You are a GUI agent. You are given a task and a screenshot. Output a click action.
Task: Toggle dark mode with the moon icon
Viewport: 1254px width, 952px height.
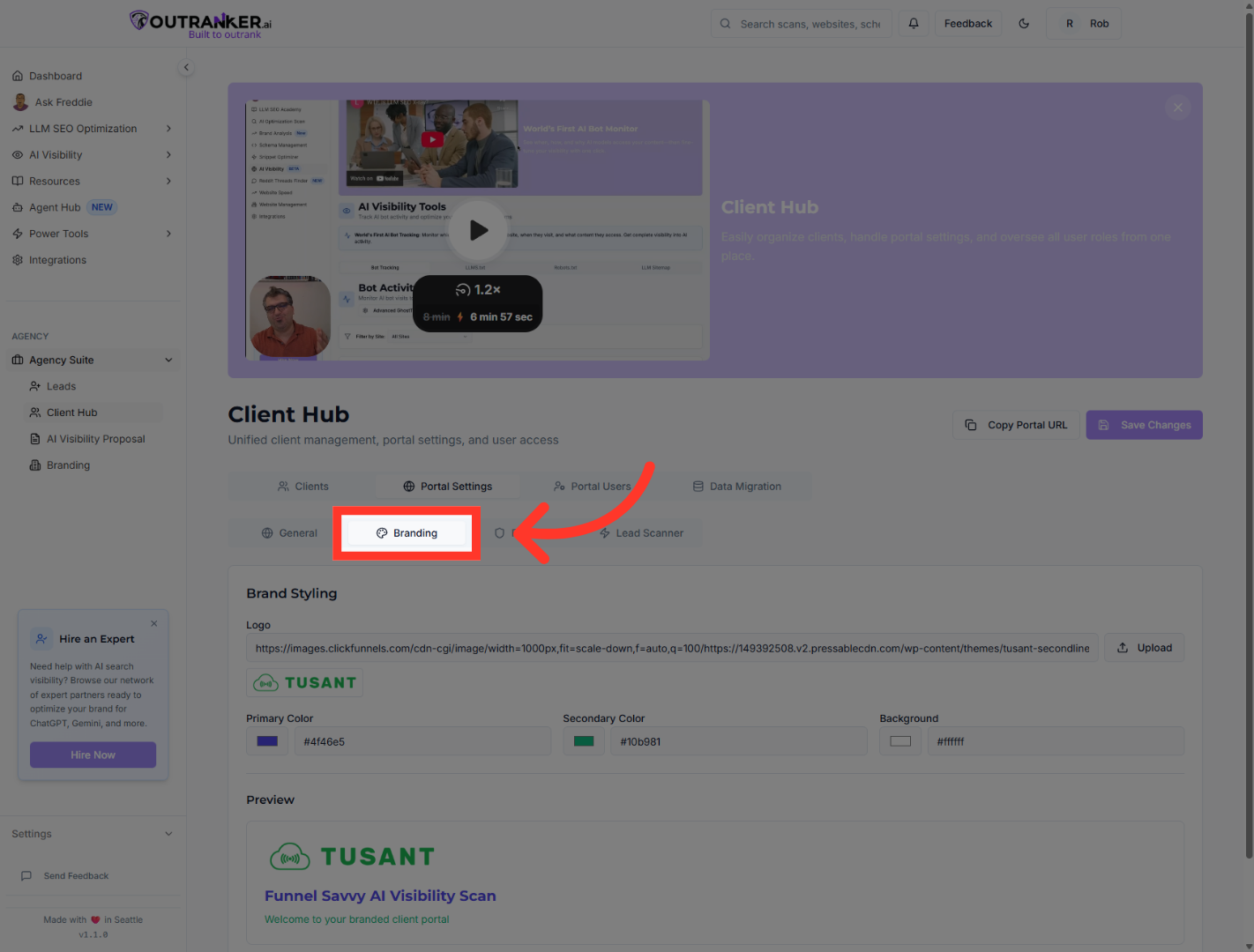point(1024,24)
